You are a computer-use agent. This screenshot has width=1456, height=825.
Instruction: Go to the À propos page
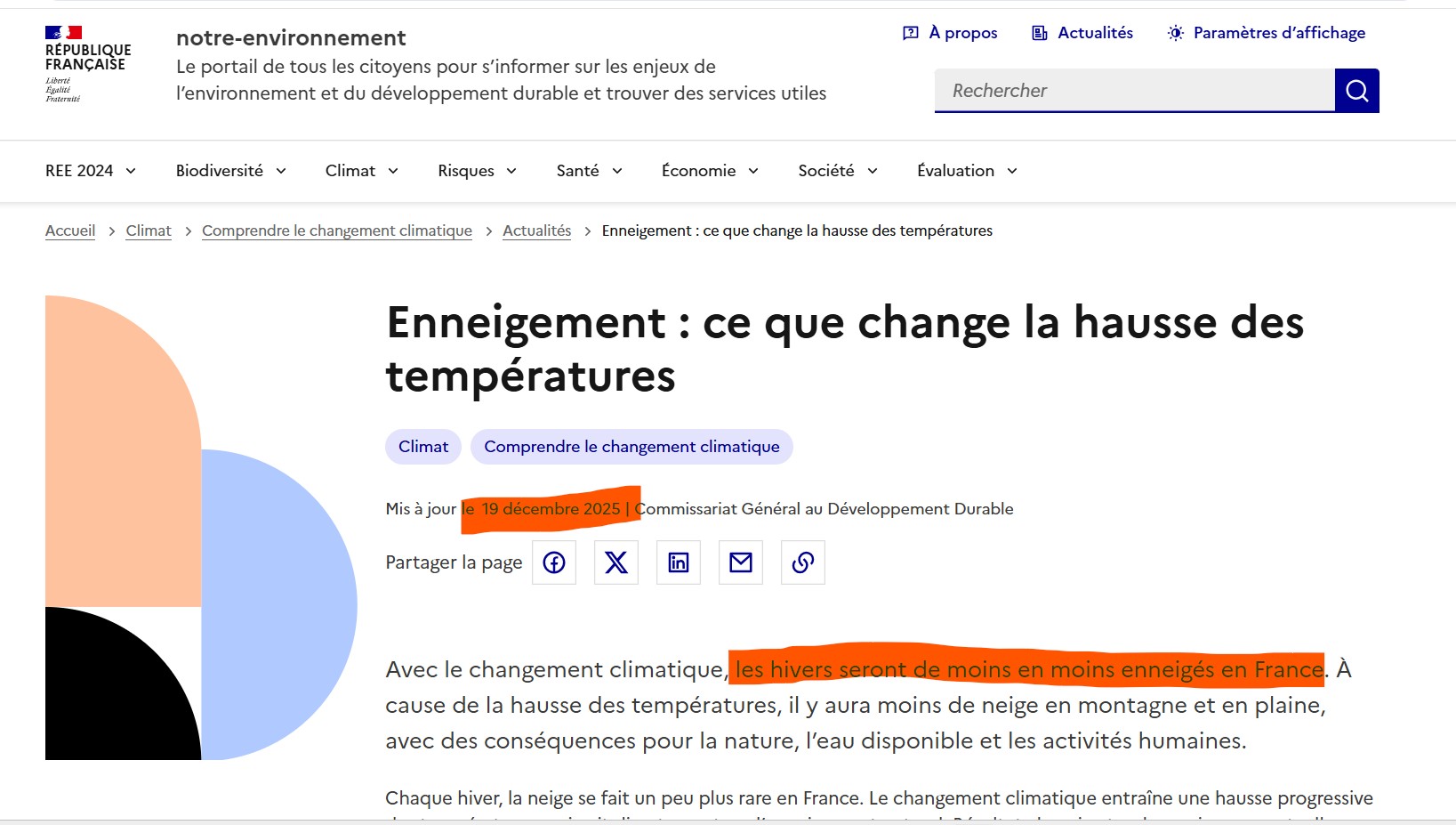click(x=950, y=33)
